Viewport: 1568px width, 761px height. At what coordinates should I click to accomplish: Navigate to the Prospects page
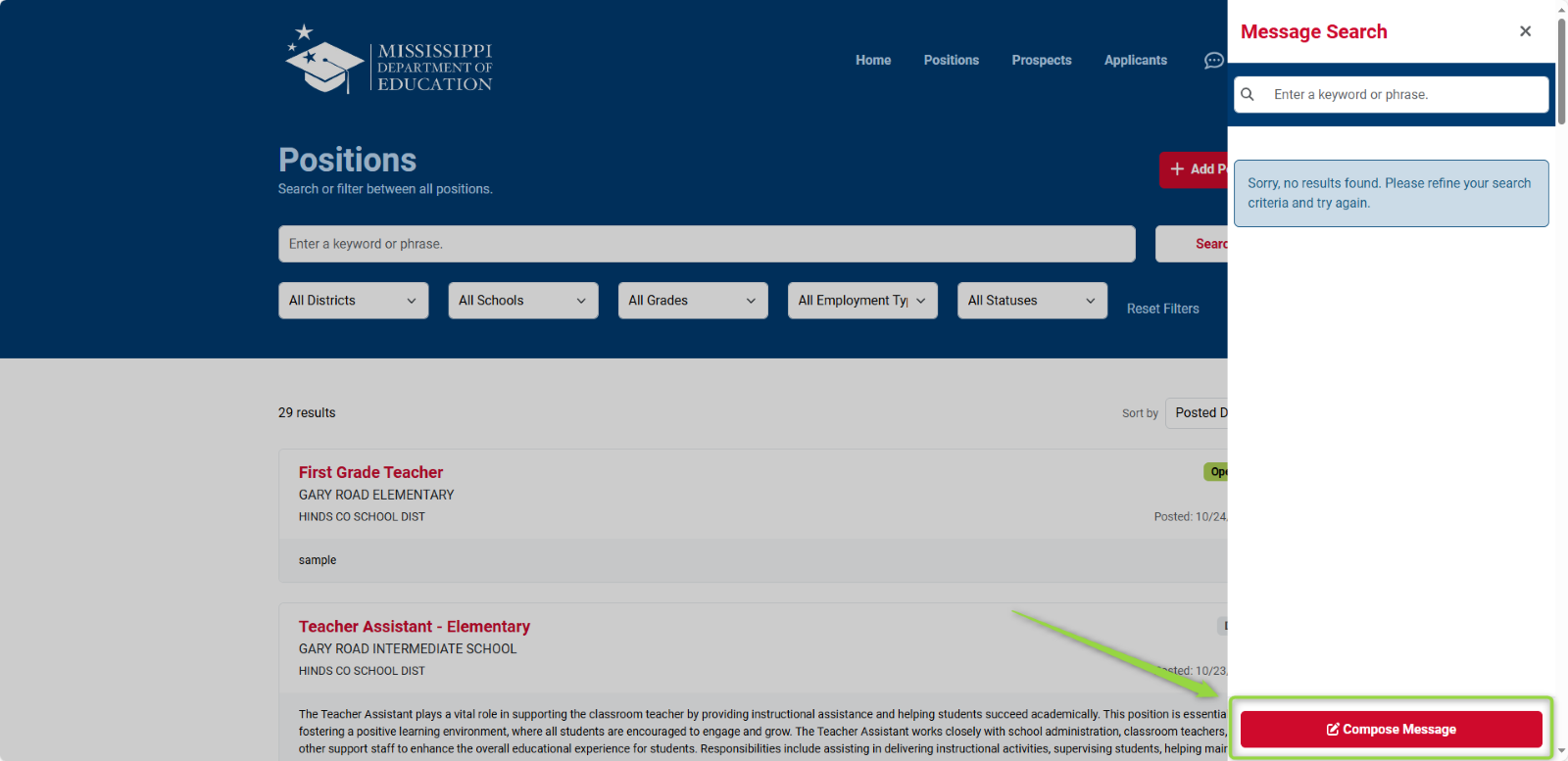coord(1041,61)
